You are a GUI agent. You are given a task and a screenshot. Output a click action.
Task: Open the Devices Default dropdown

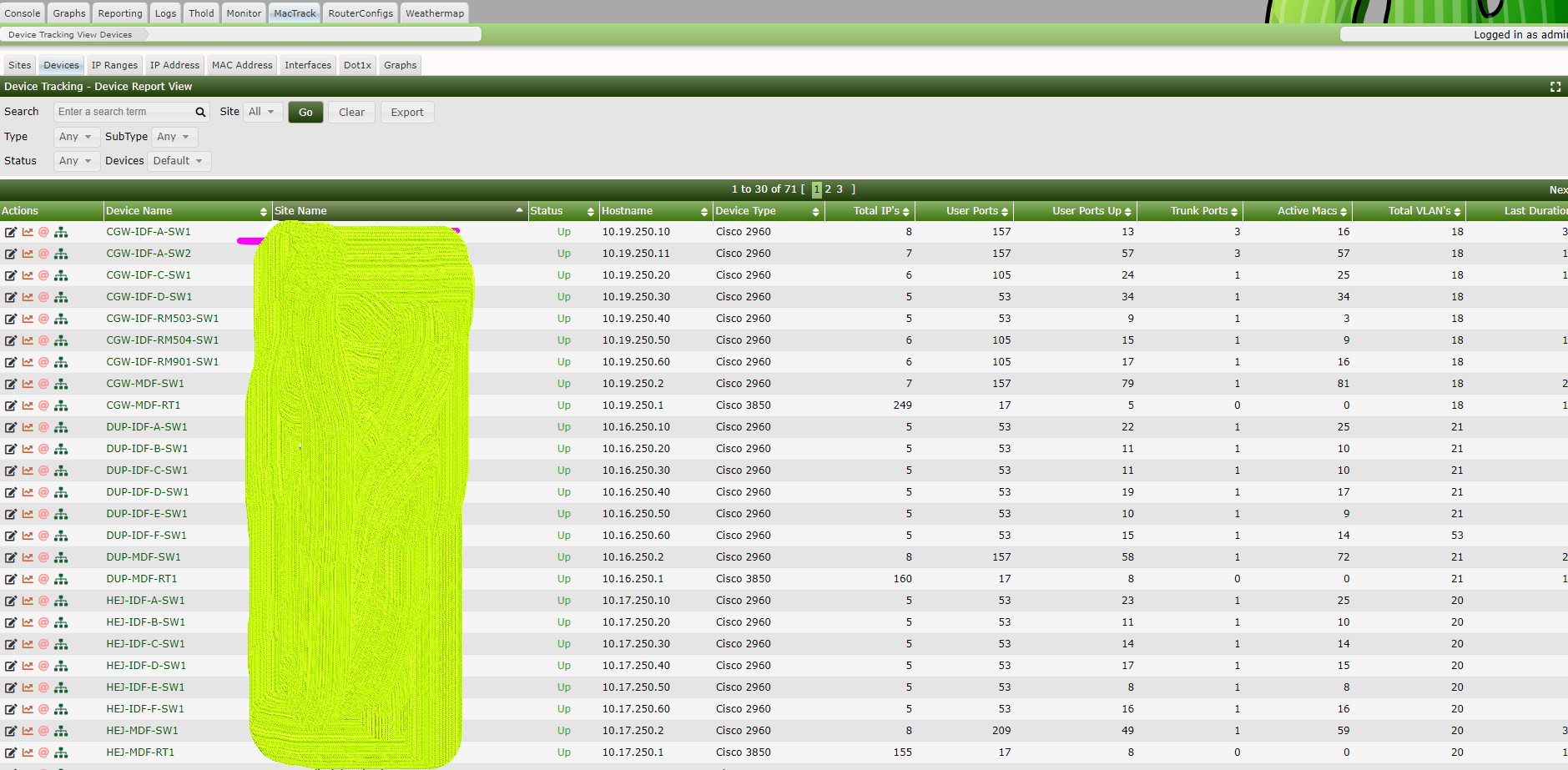(179, 161)
